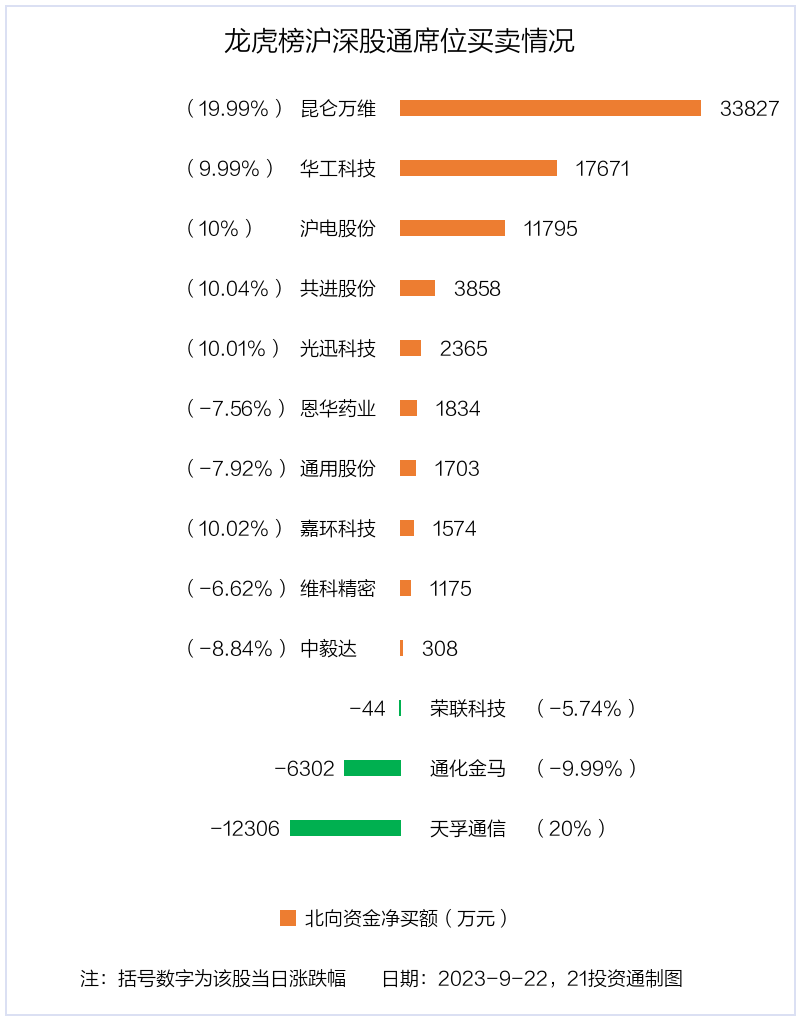Click the 天孚通信 stock name label

(468, 829)
